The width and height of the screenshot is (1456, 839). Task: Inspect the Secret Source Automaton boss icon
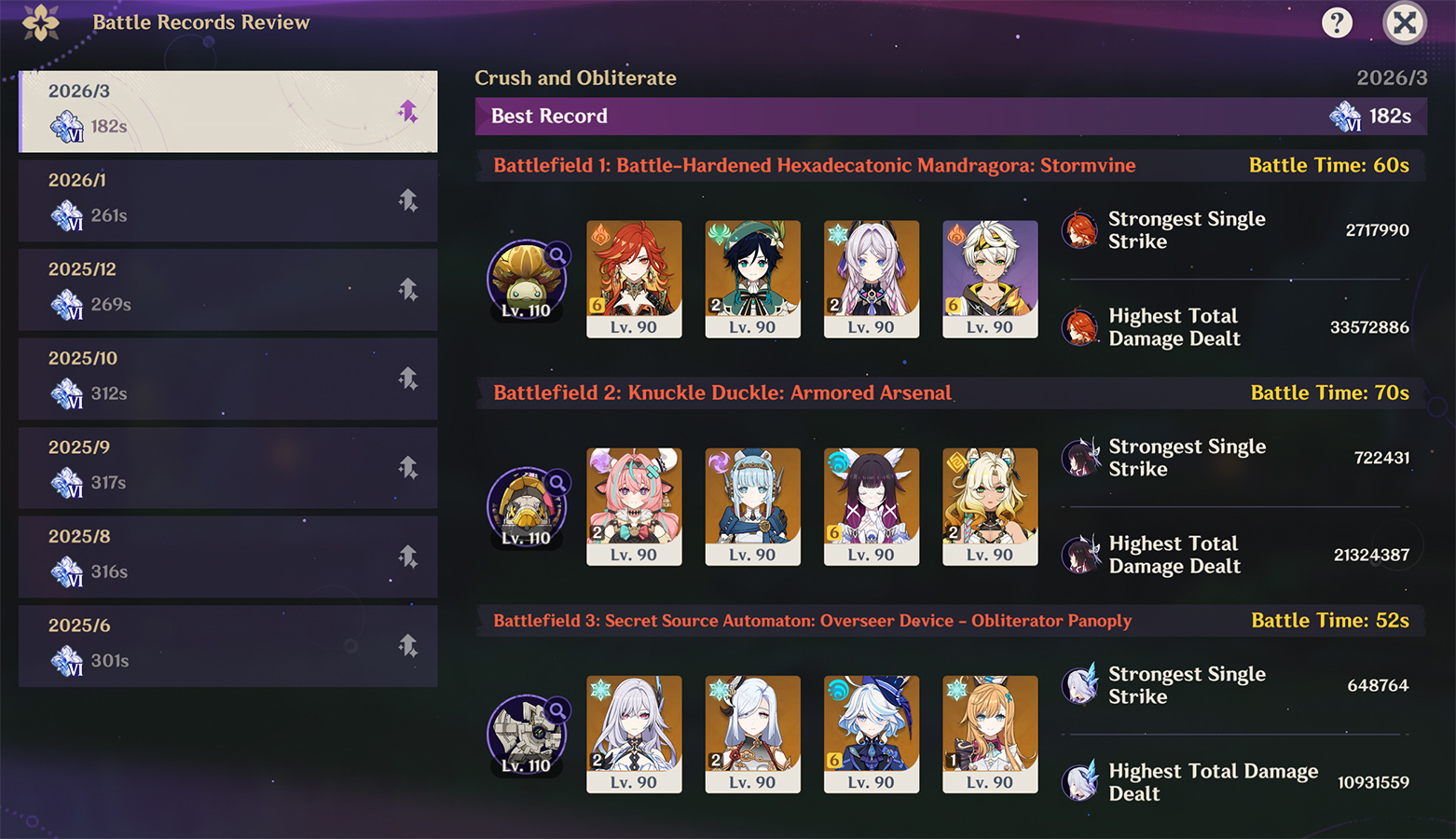click(x=527, y=735)
